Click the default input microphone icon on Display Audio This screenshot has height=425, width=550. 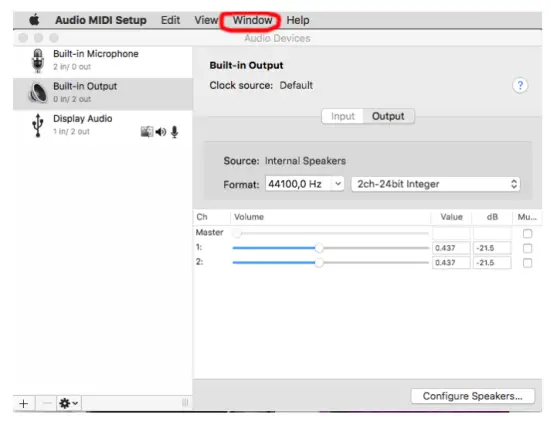pyautogui.click(x=175, y=132)
